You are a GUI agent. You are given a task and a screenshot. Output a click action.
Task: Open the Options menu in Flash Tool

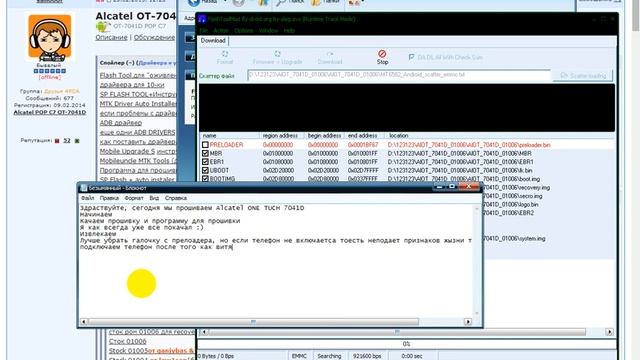pos(244,31)
